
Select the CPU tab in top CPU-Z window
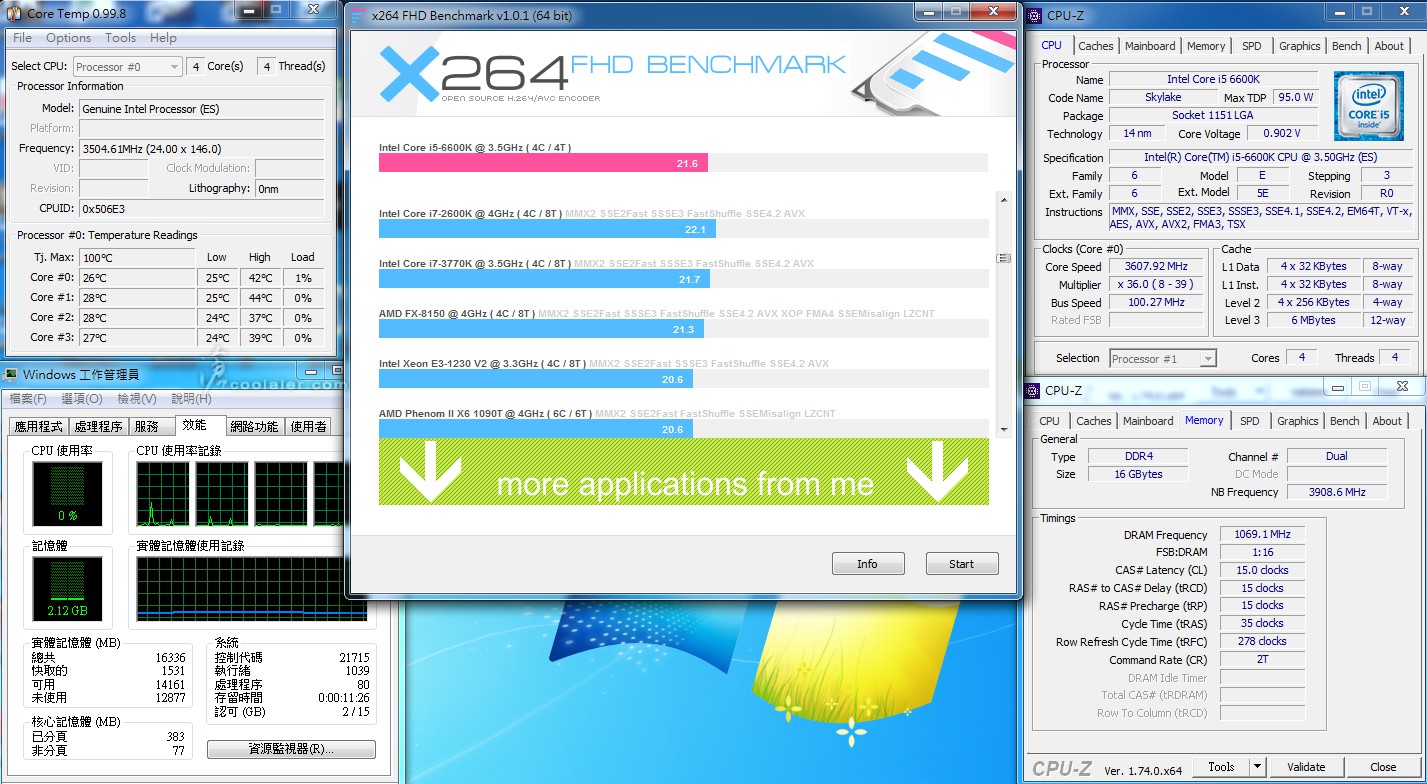[x=1051, y=45]
